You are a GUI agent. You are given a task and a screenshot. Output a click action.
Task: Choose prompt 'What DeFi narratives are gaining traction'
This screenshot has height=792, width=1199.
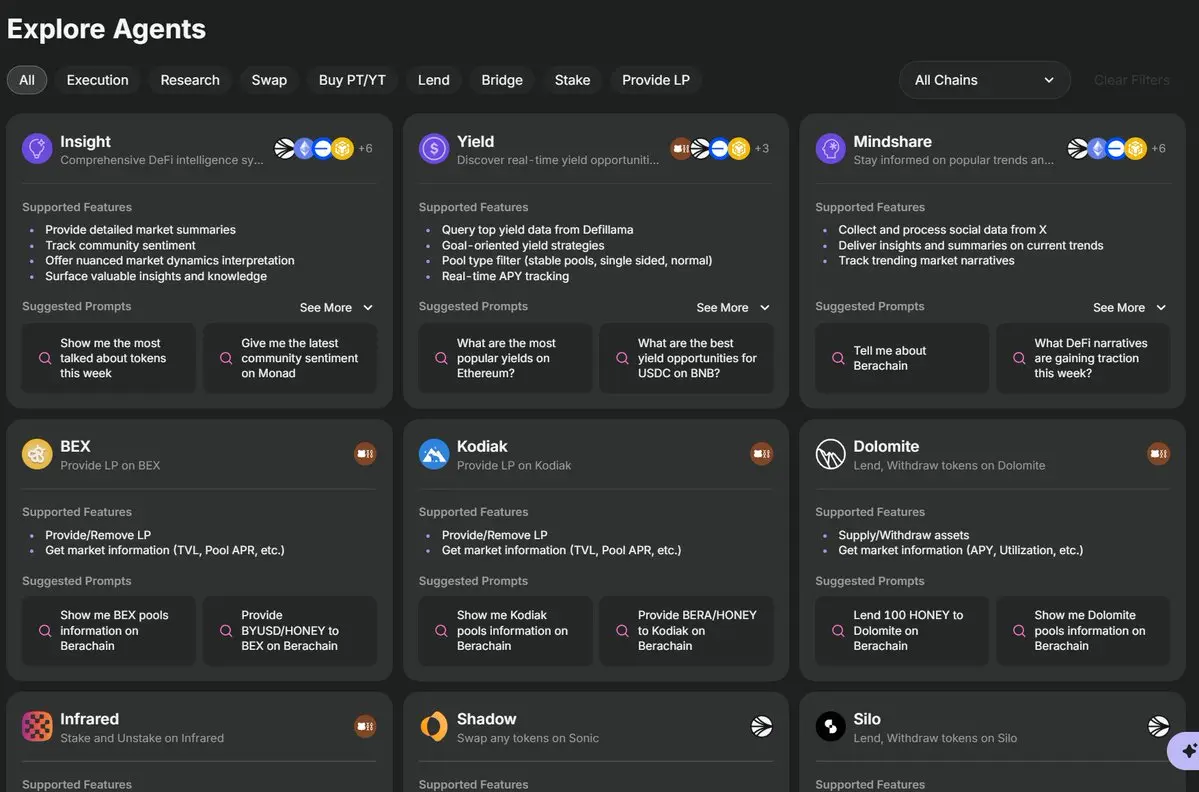tap(1084, 358)
